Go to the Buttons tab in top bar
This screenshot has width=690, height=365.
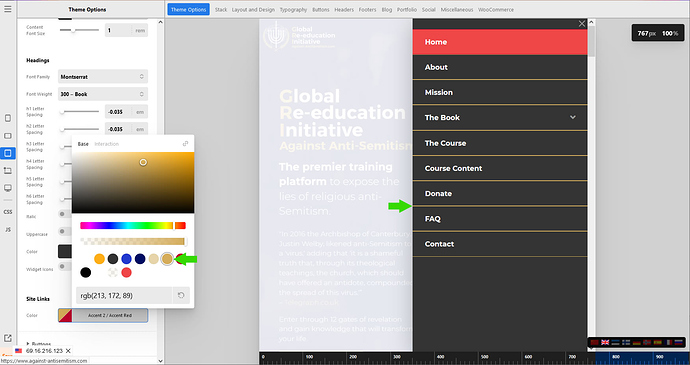321,10
